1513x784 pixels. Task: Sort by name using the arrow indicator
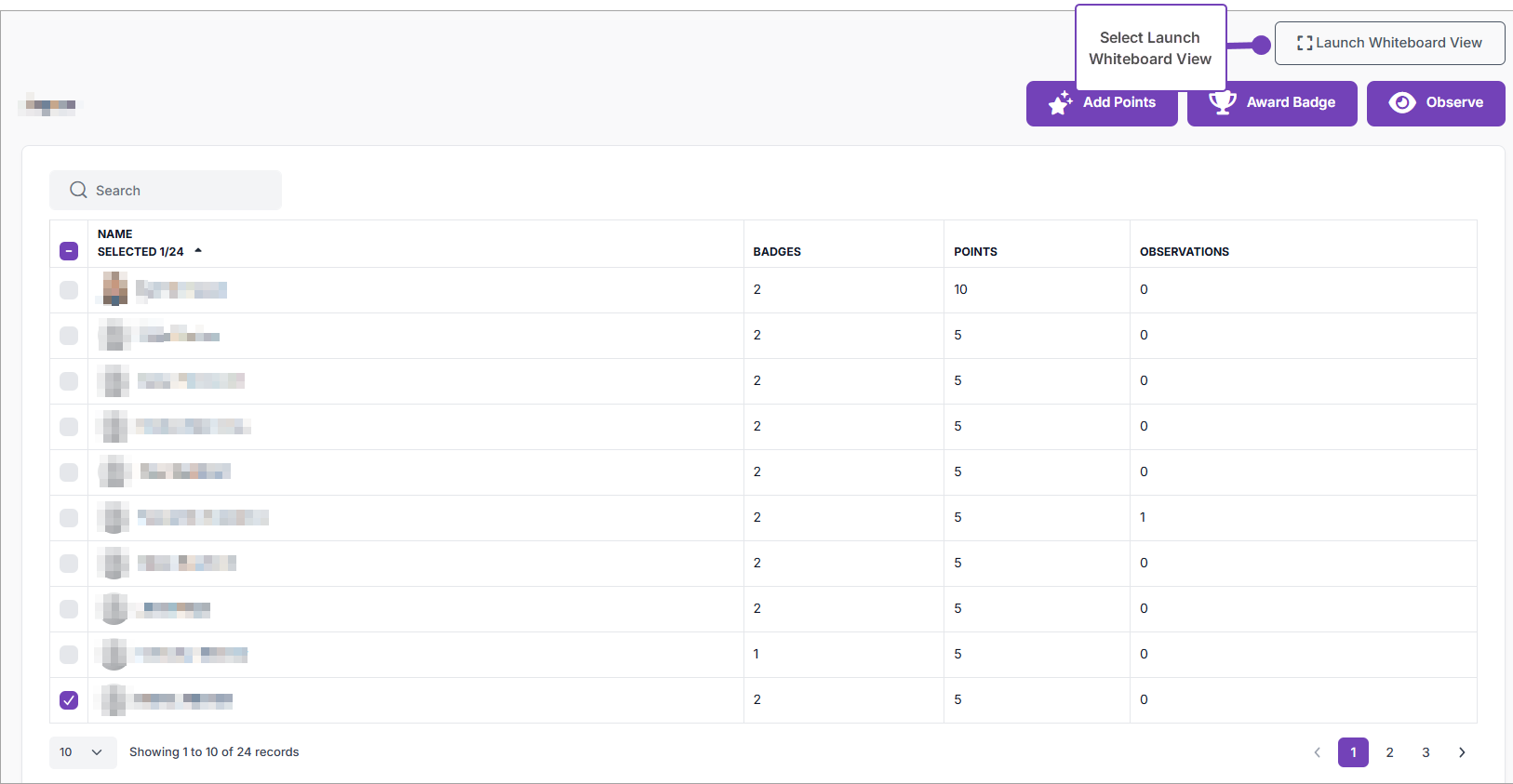(198, 251)
